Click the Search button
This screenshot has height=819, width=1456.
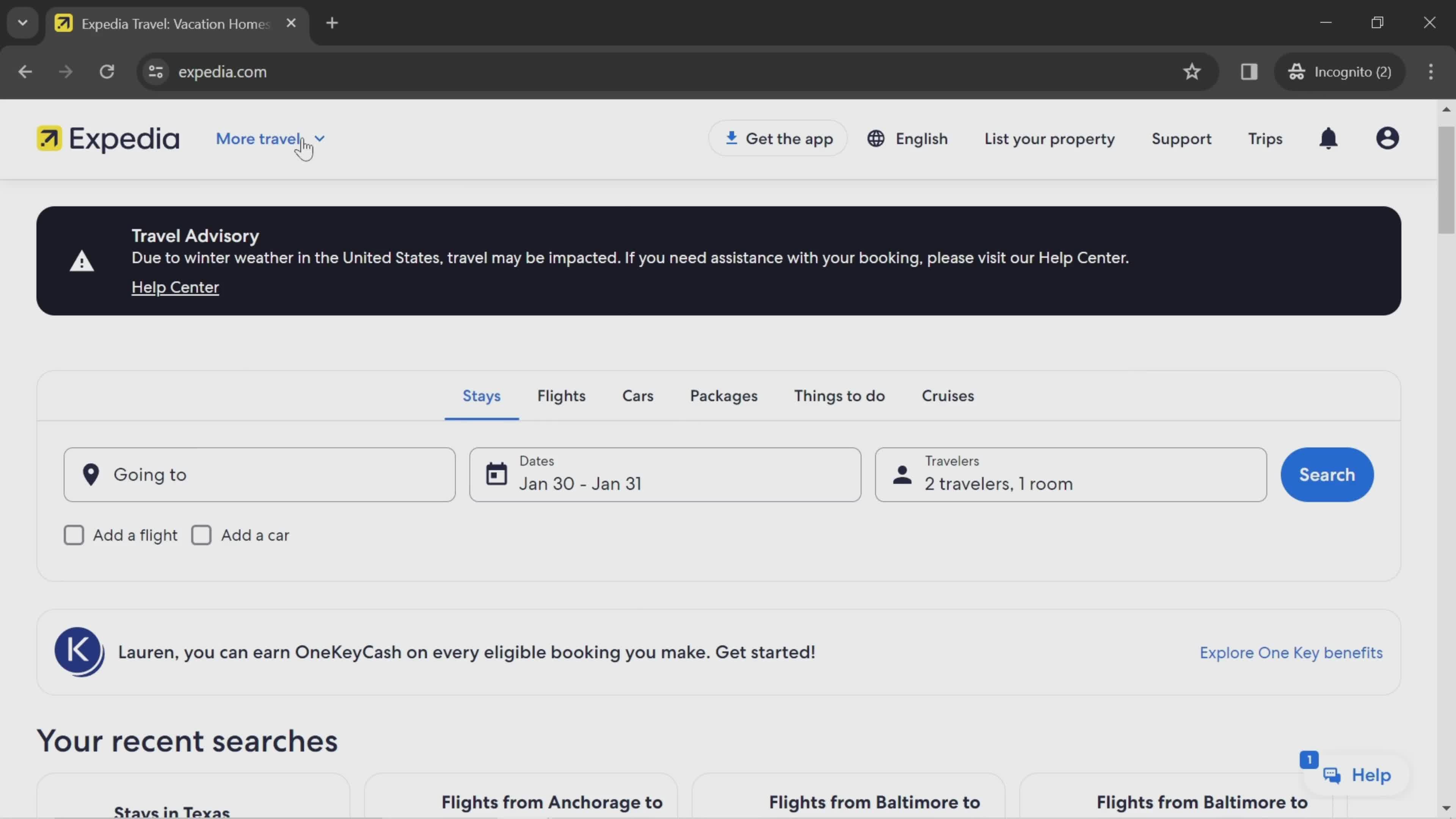click(1327, 474)
